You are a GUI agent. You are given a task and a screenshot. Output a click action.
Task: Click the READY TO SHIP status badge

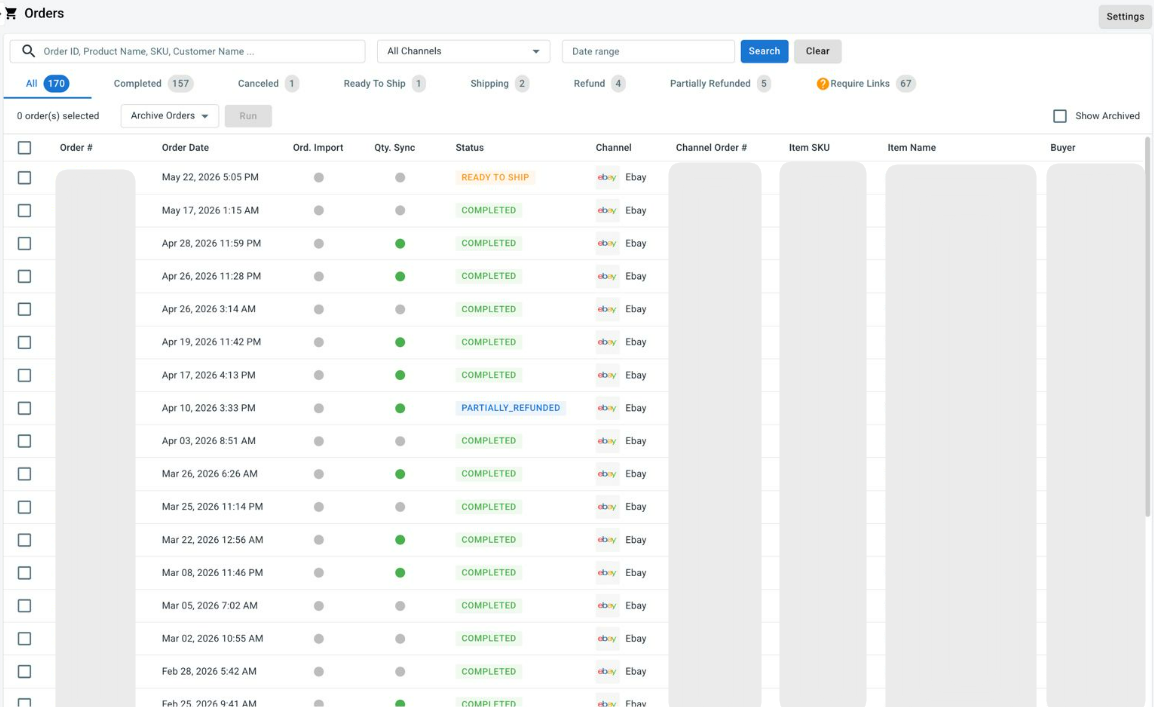[x=495, y=177]
